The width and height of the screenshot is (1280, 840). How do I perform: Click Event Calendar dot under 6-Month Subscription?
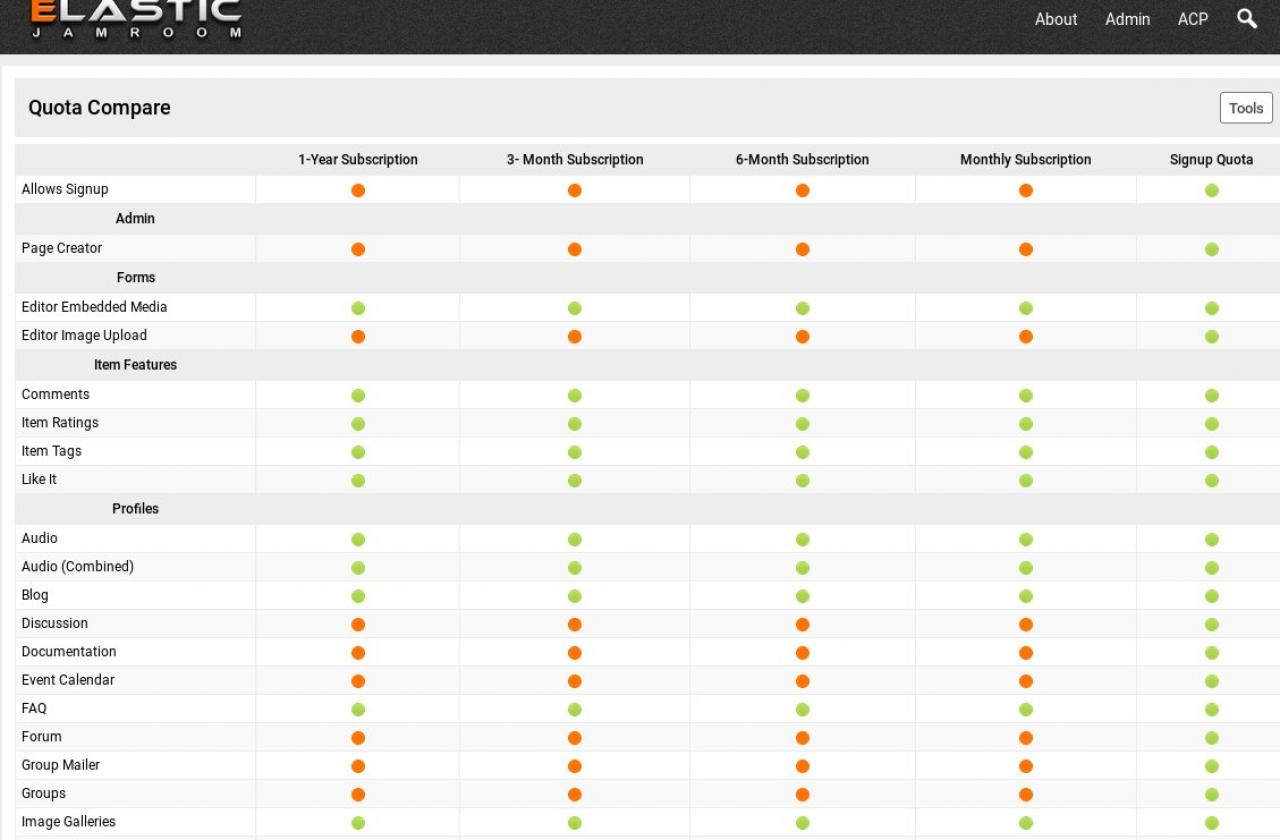coord(802,681)
